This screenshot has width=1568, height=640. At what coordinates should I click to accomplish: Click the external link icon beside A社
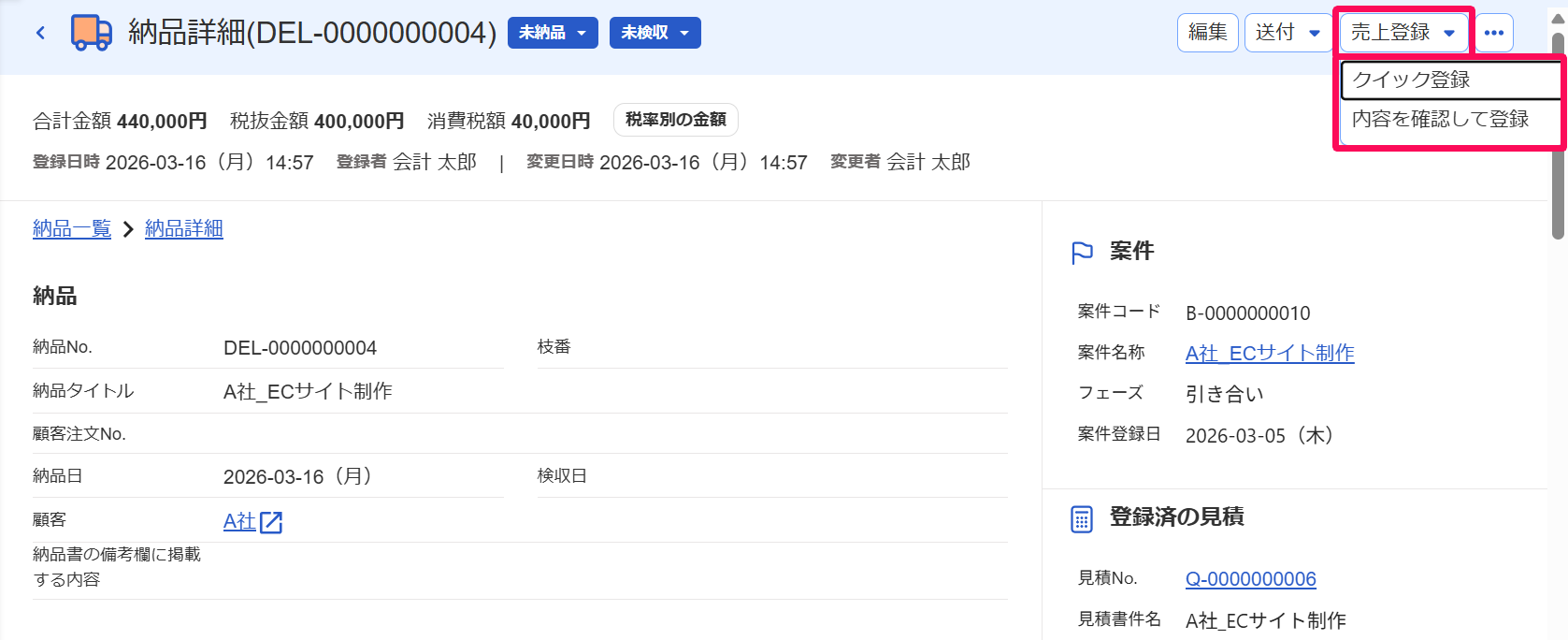coord(271,522)
